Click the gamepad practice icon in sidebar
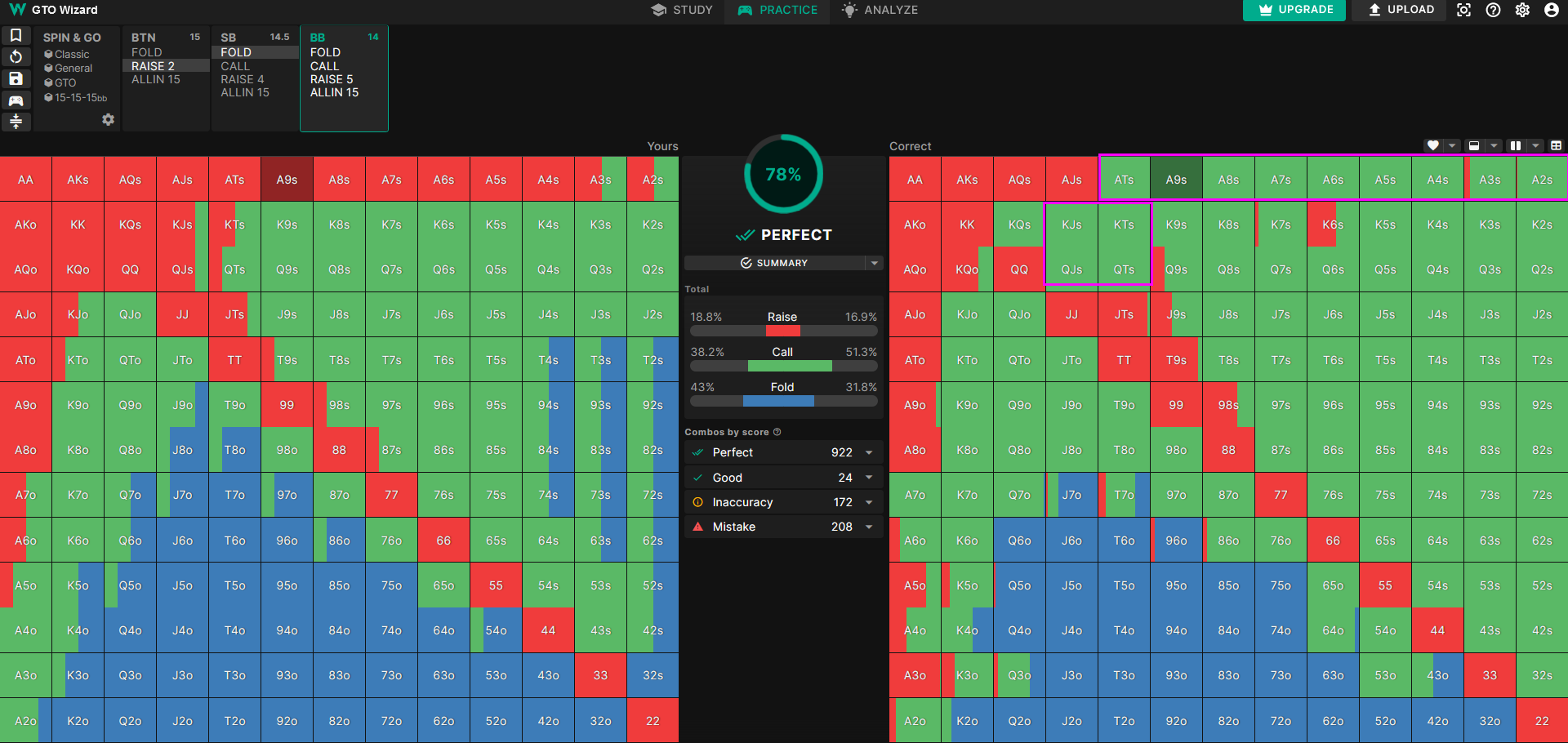This screenshot has width=1568, height=743. click(16, 100)
